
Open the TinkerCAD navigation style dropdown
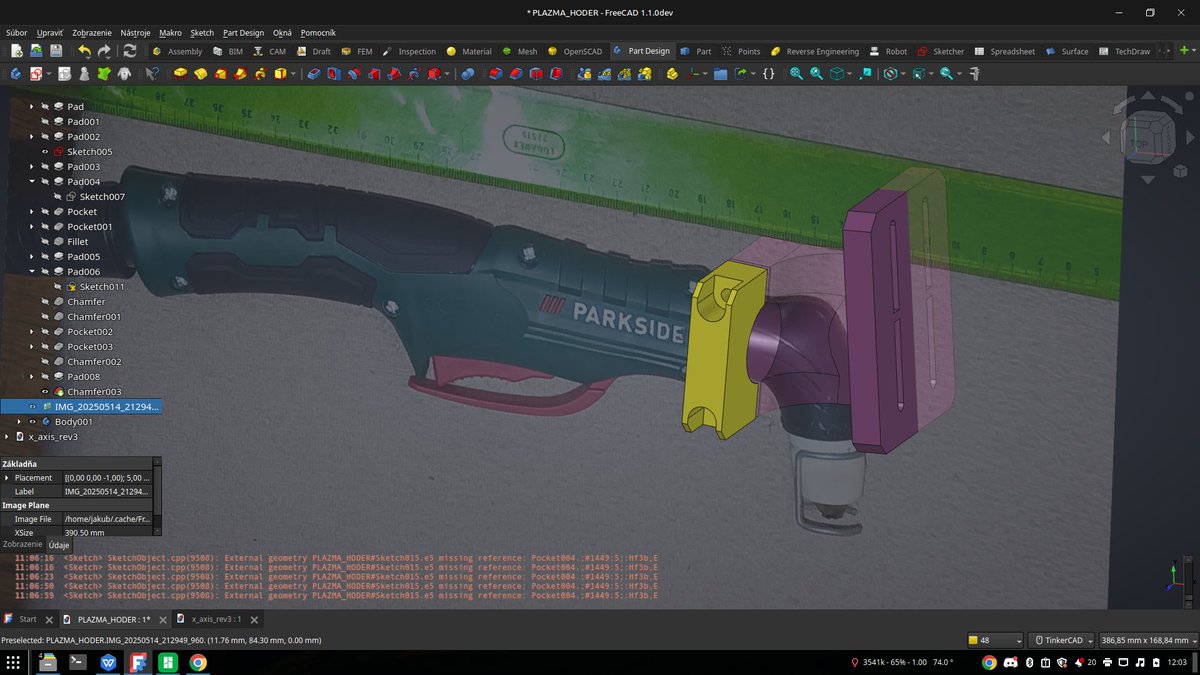(x=1062, y=640)
